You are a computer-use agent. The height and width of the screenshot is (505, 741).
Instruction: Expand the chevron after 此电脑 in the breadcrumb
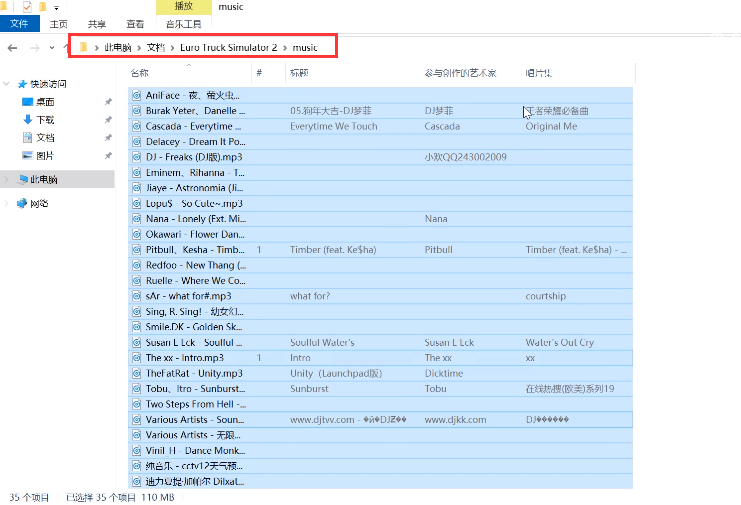pos(139,48)
